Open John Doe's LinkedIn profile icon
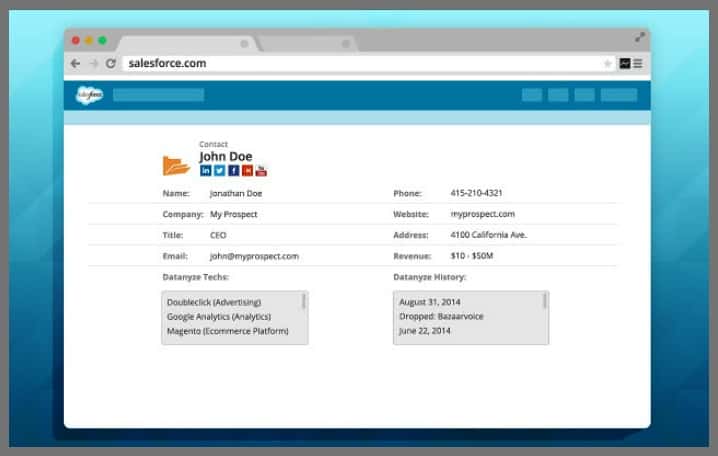 [x=206, y=170]
